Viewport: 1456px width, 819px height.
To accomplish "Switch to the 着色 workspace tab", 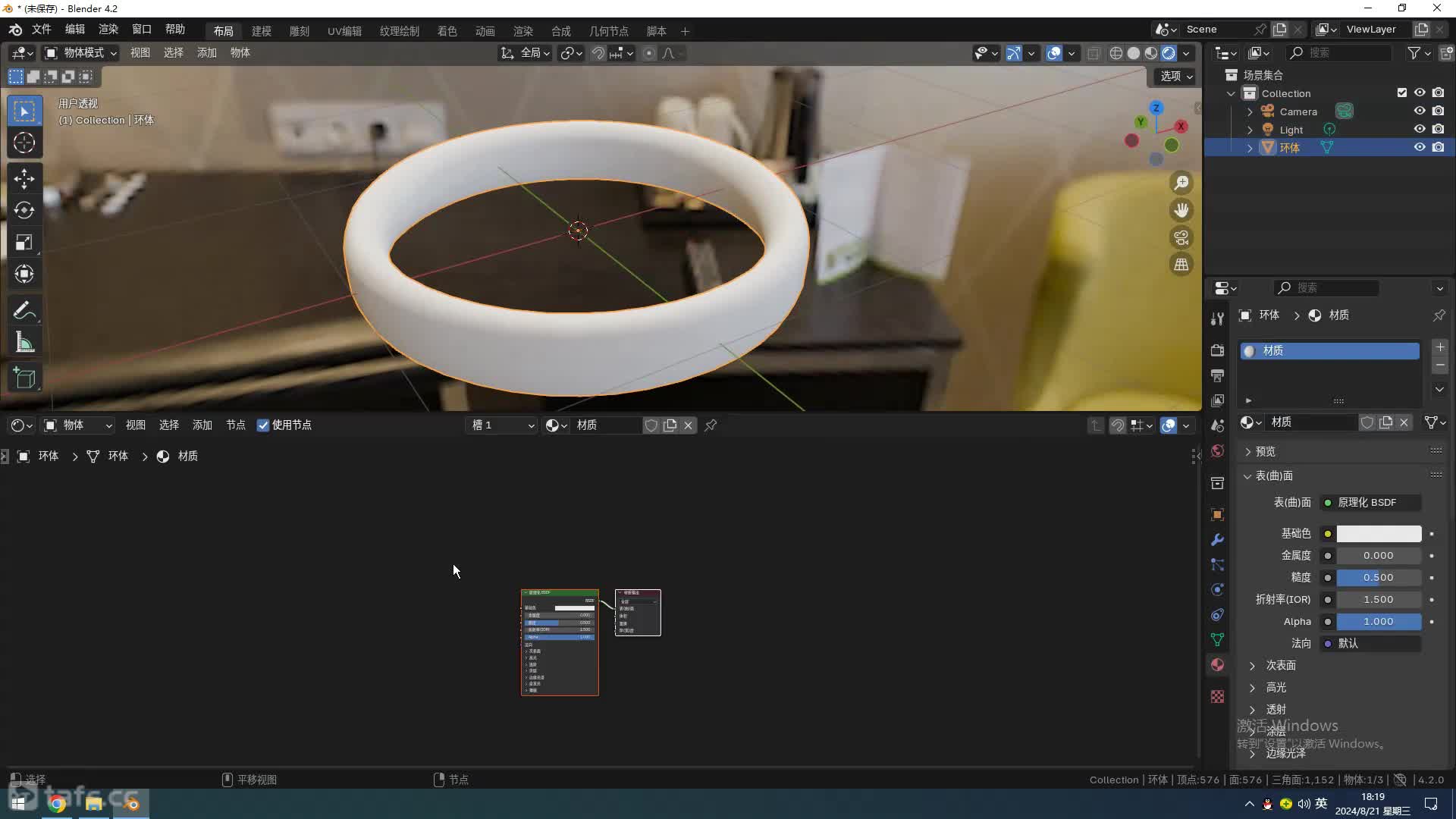I will 447,31.
